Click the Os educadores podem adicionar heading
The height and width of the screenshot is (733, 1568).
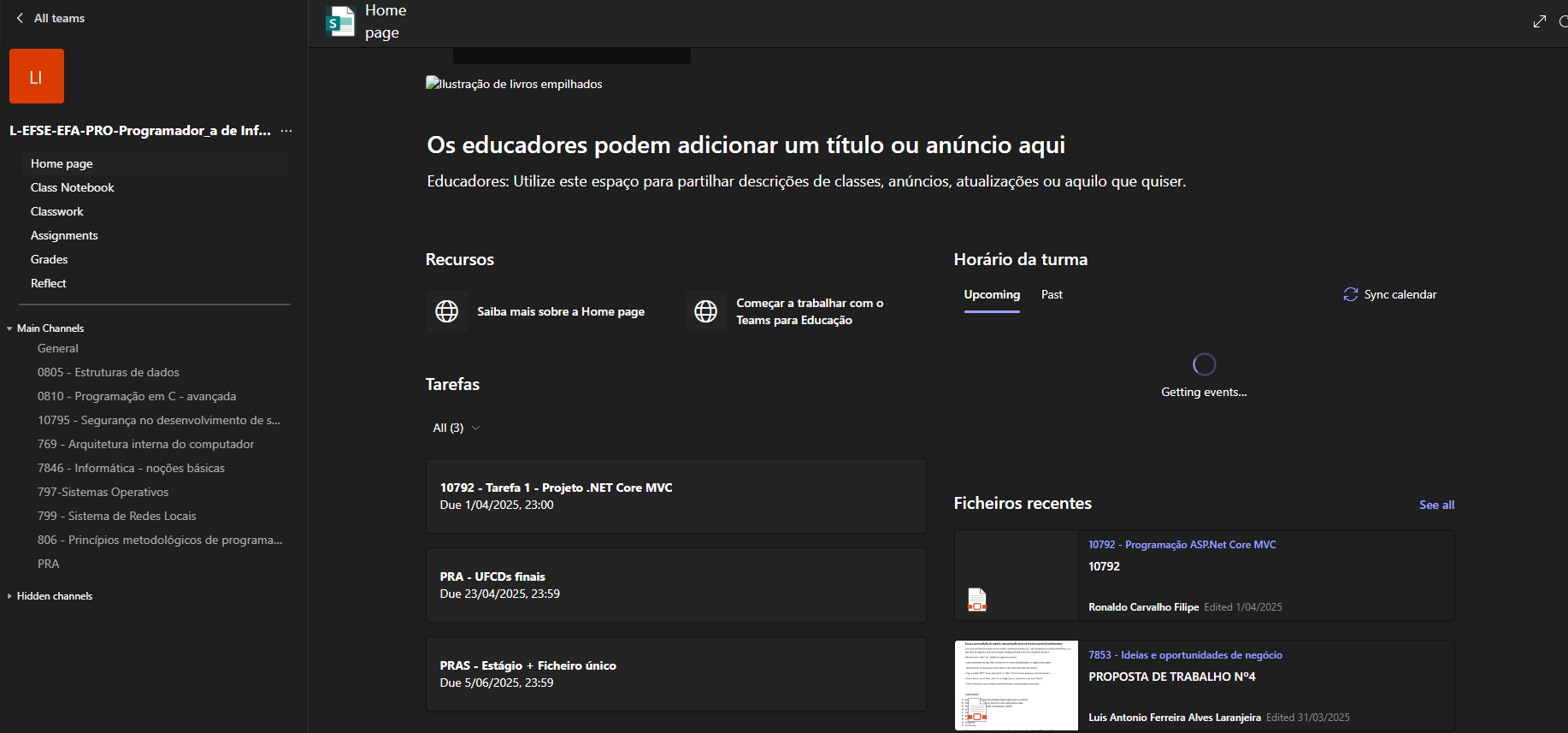pos(746,145)
